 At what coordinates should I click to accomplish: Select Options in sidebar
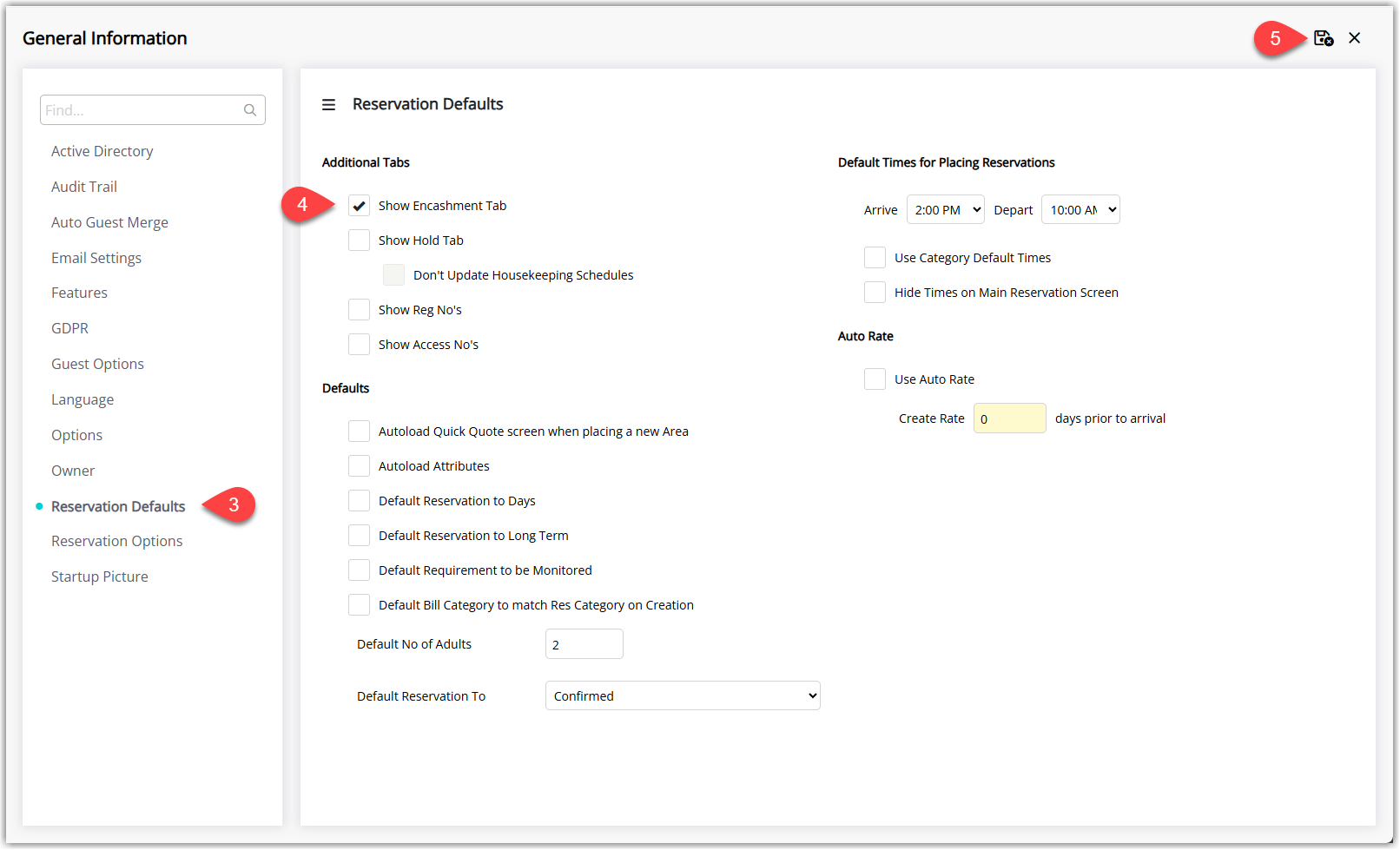(77, 435)
